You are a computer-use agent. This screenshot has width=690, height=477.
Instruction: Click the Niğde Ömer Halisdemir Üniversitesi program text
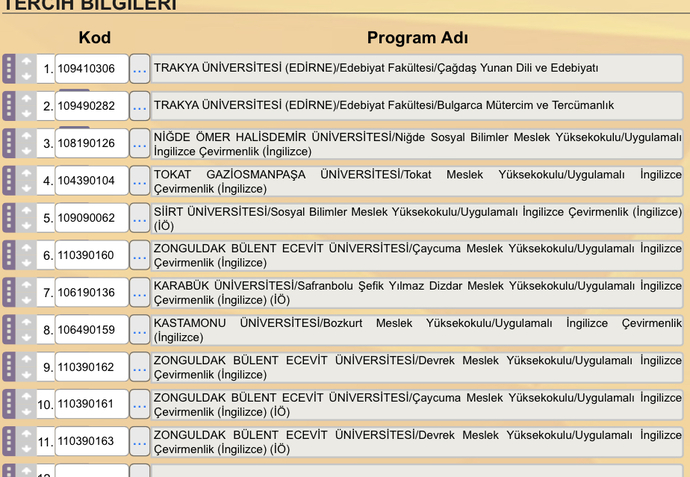[x=417, y=144]
